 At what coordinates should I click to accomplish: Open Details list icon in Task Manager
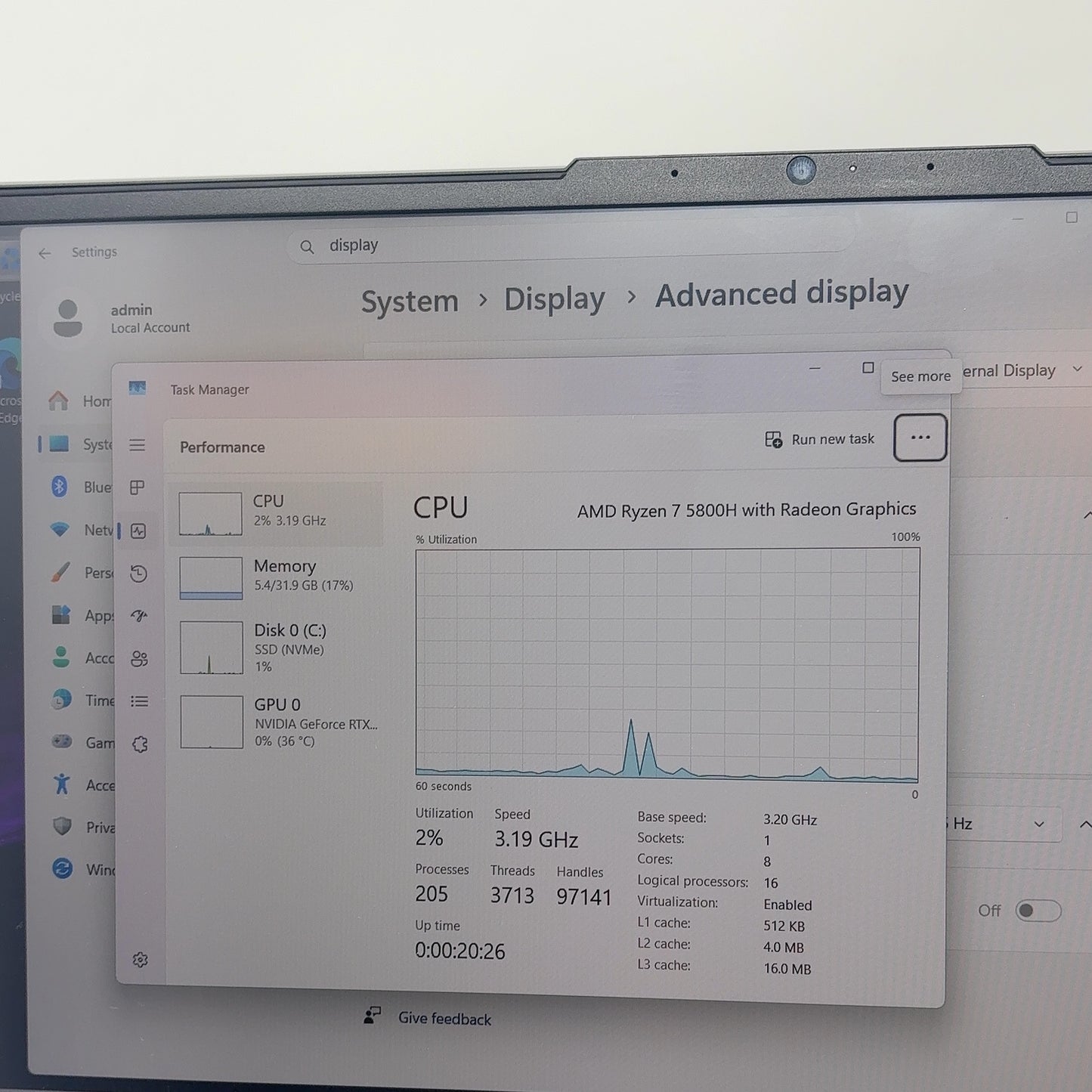point(139,701)
